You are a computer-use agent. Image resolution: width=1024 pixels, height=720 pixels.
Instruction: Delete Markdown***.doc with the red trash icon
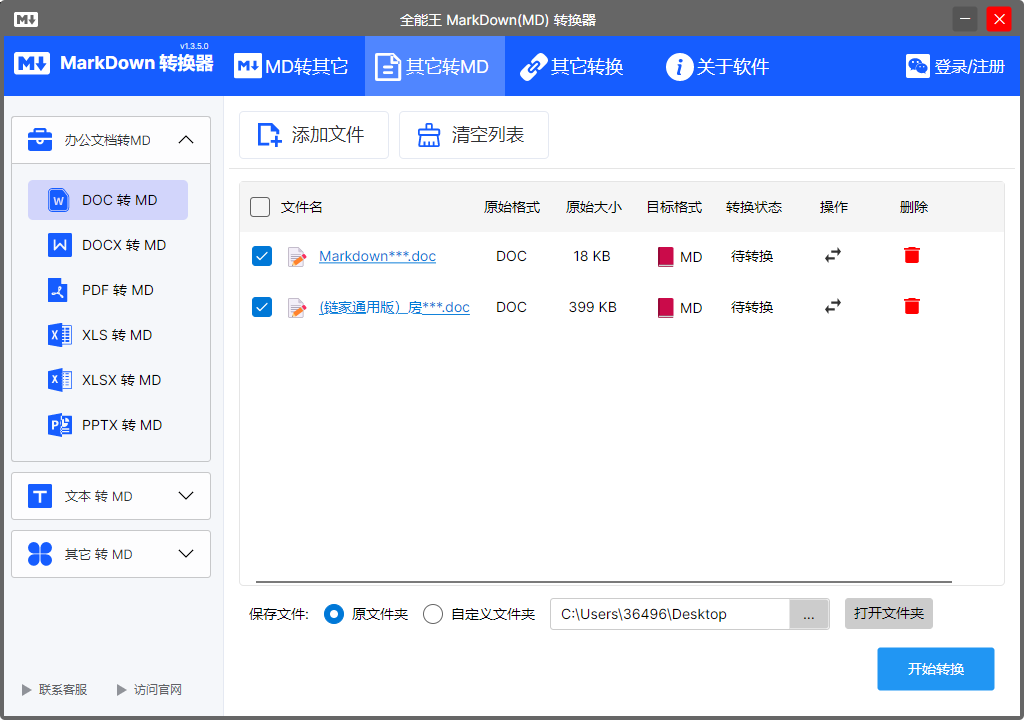pyautogui.click(x=912, y=255)
